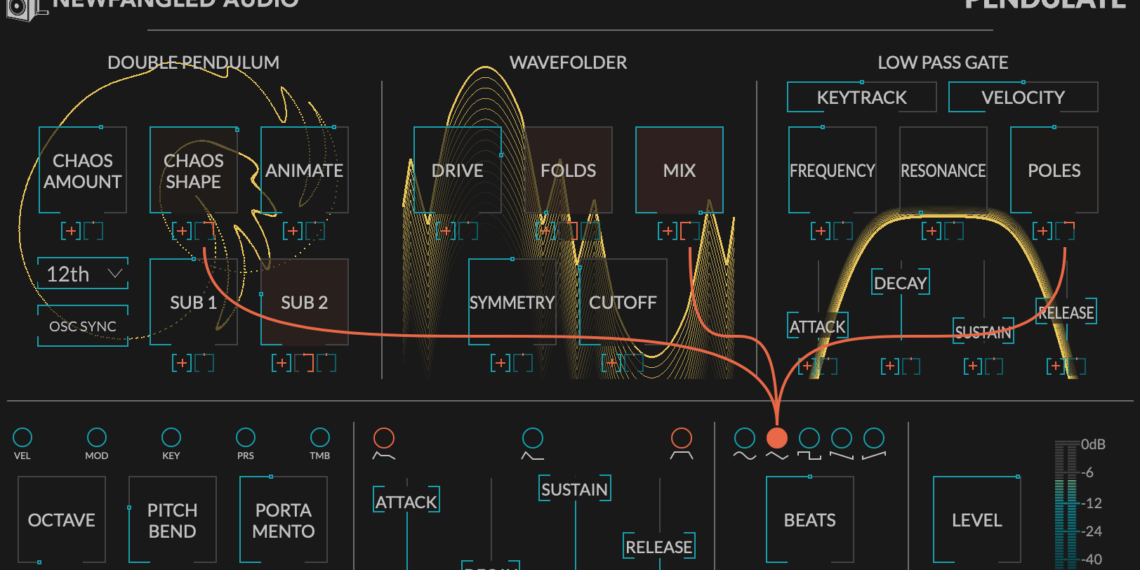The height and width of the screenshot is (570, 1140).
Task: Select the active orange LFO shape
Action: tap(777, 438)
